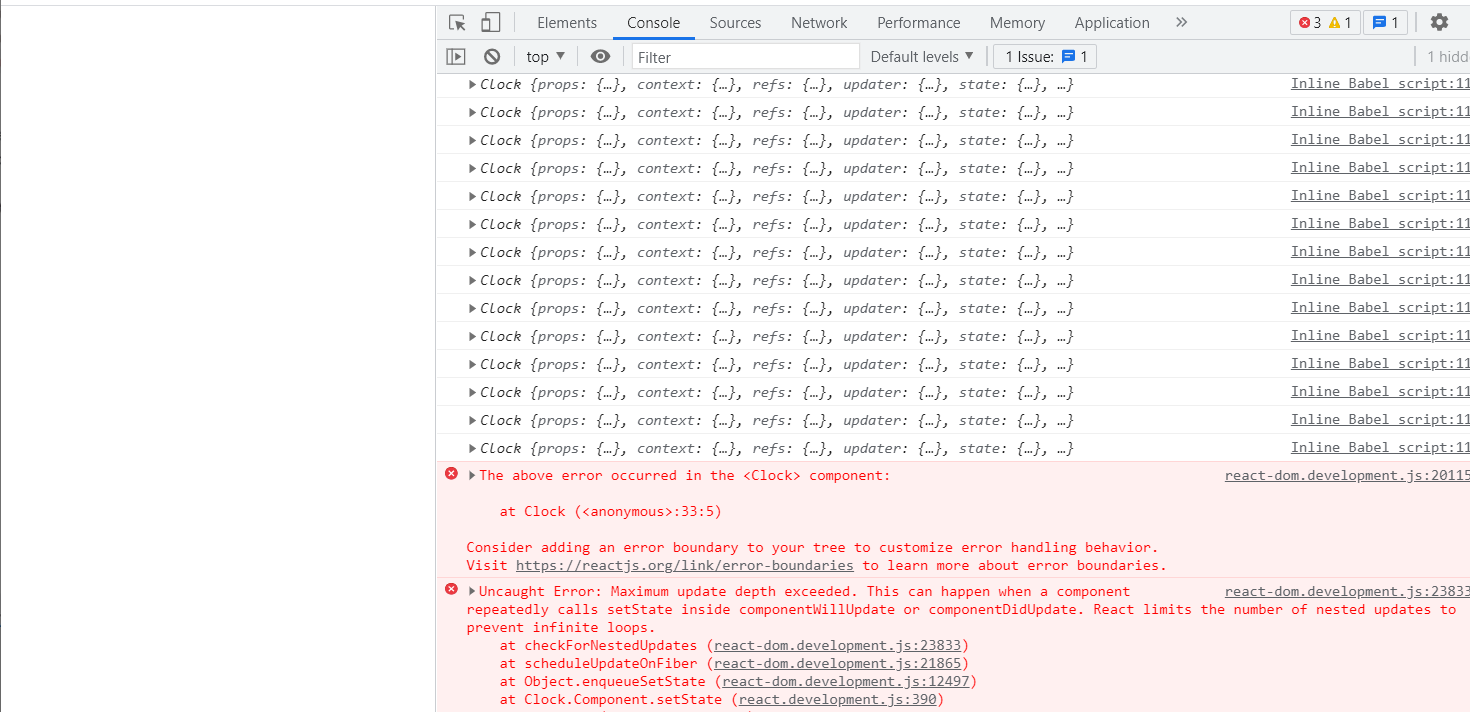Open react.development.js:390 source link
This screenshot has height=712, width=1470.
[837, 699]
